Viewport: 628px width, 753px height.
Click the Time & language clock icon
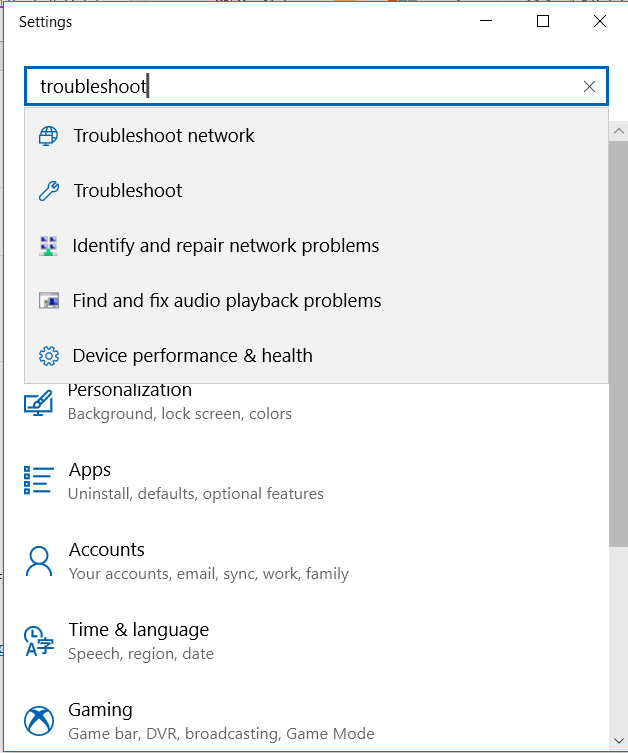38,641
